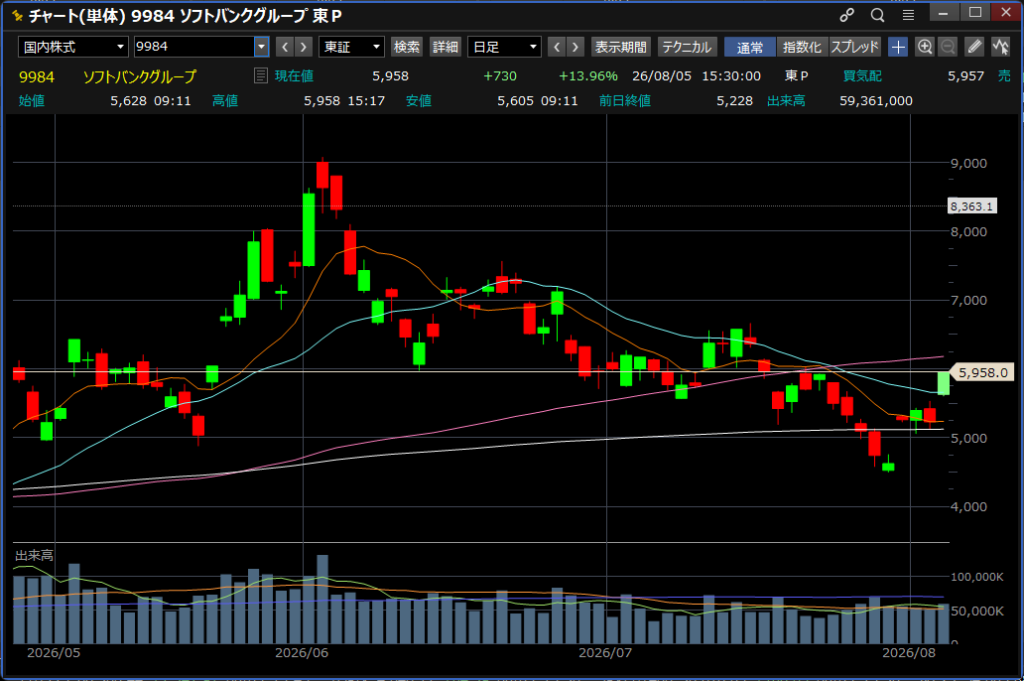1024x681 pixels.
Task: Expand the 国内株式 dropdown
Action: click(72, 46)
